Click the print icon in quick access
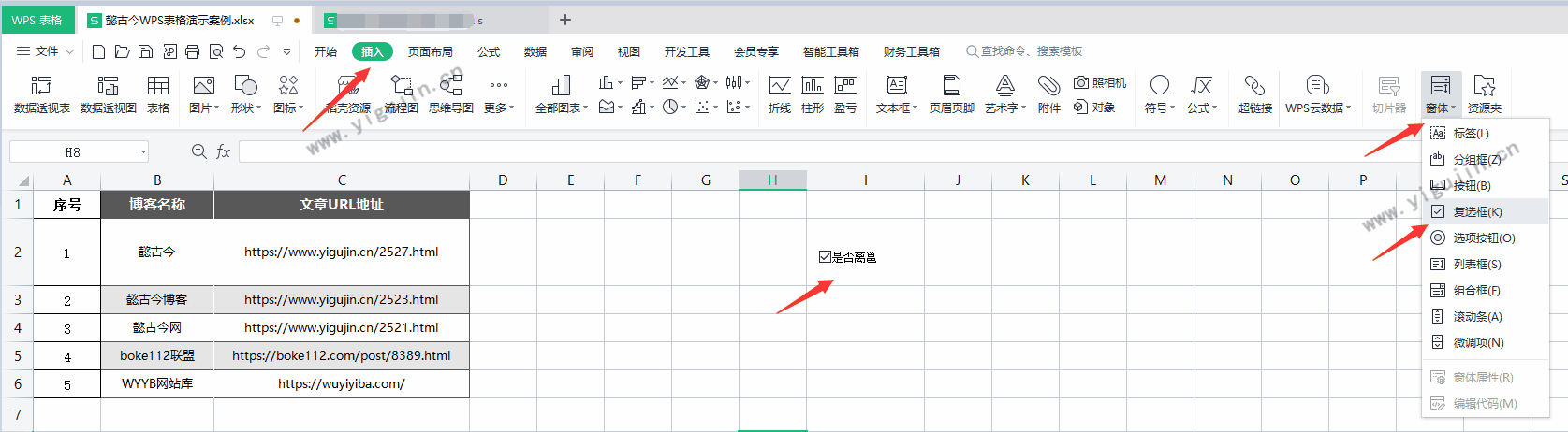Image resolution: width=1568 pixels, height=432 pixels. coord(192,51)
